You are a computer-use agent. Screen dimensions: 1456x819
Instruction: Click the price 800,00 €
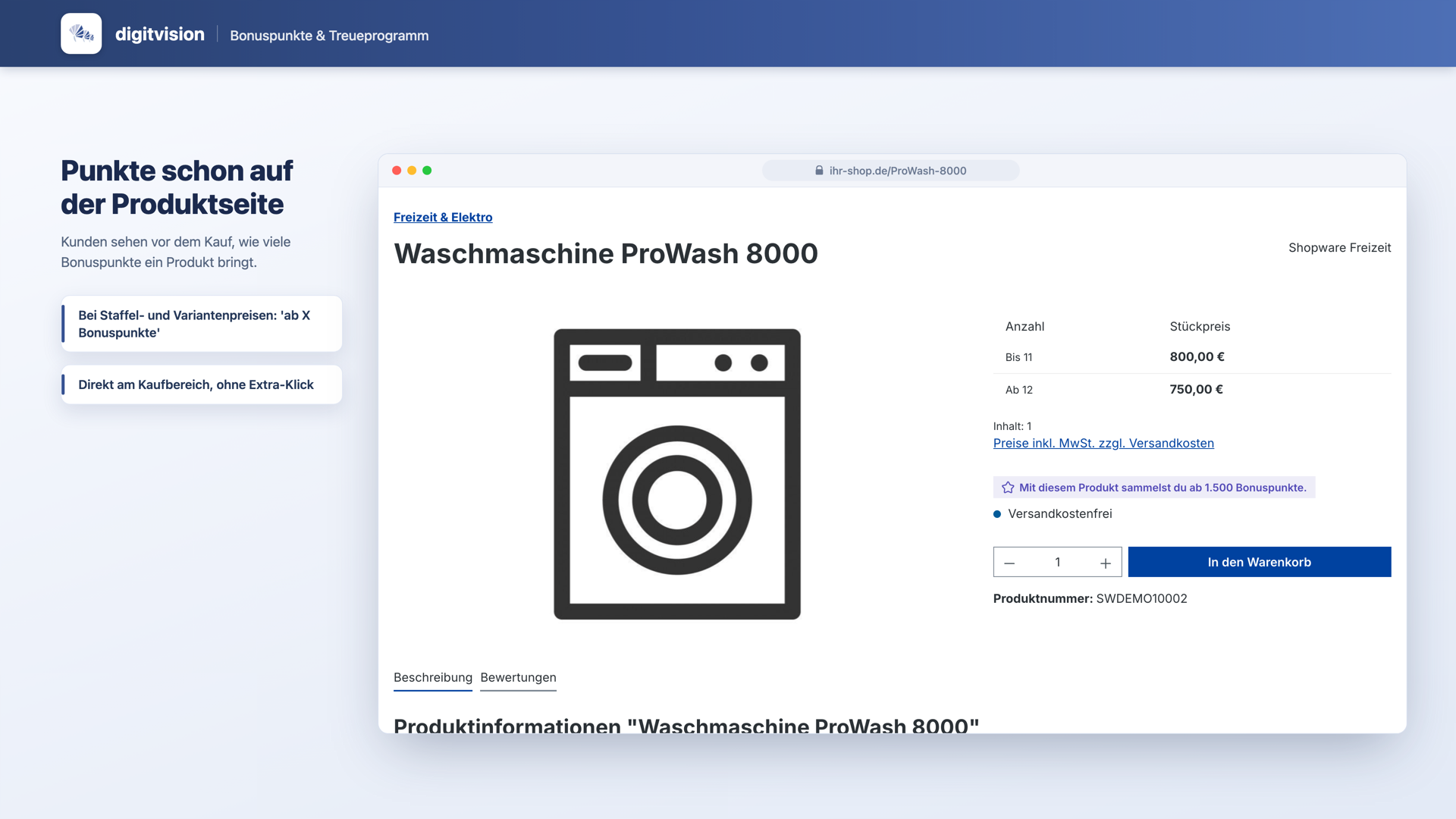1197,356
